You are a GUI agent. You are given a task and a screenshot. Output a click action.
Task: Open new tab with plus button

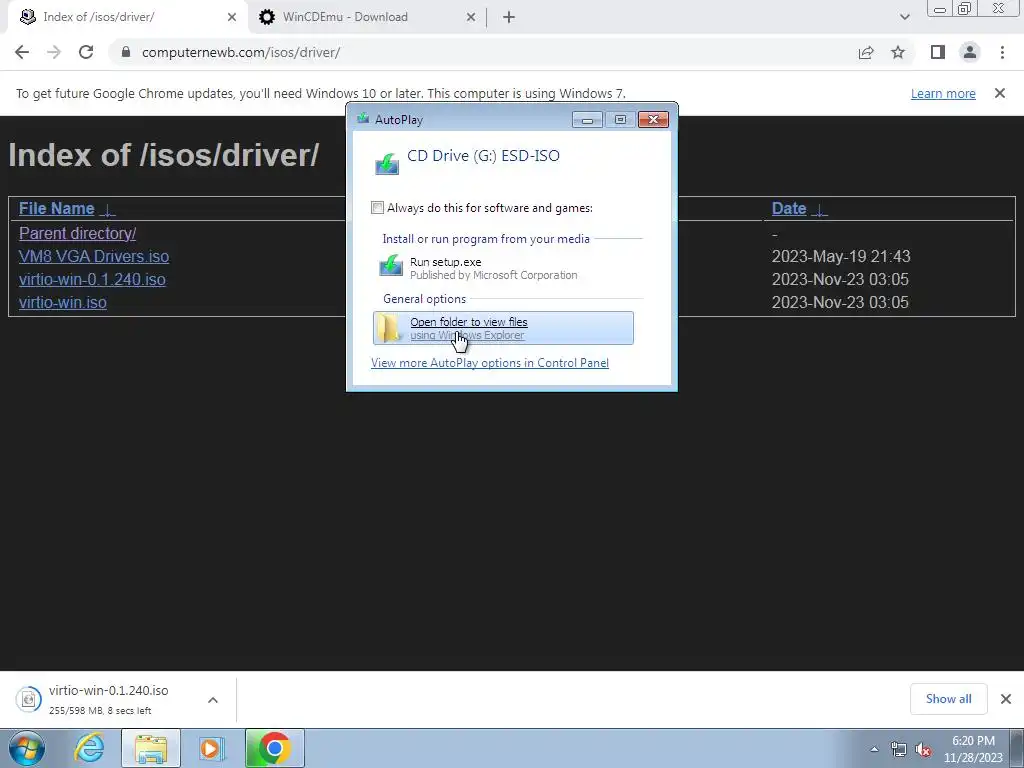pos(509,17)
